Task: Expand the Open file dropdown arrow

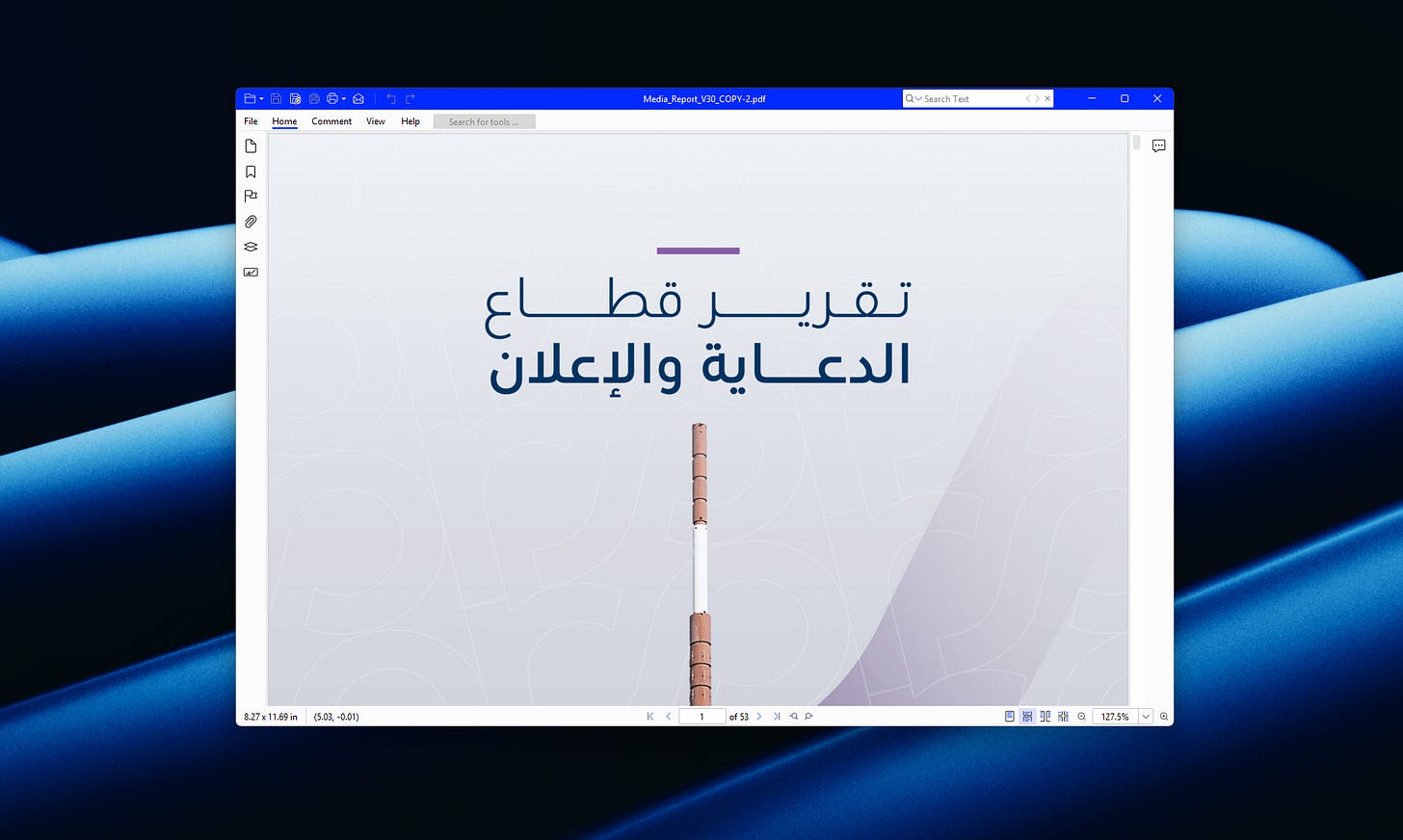Action: click(x=261, y=99)
